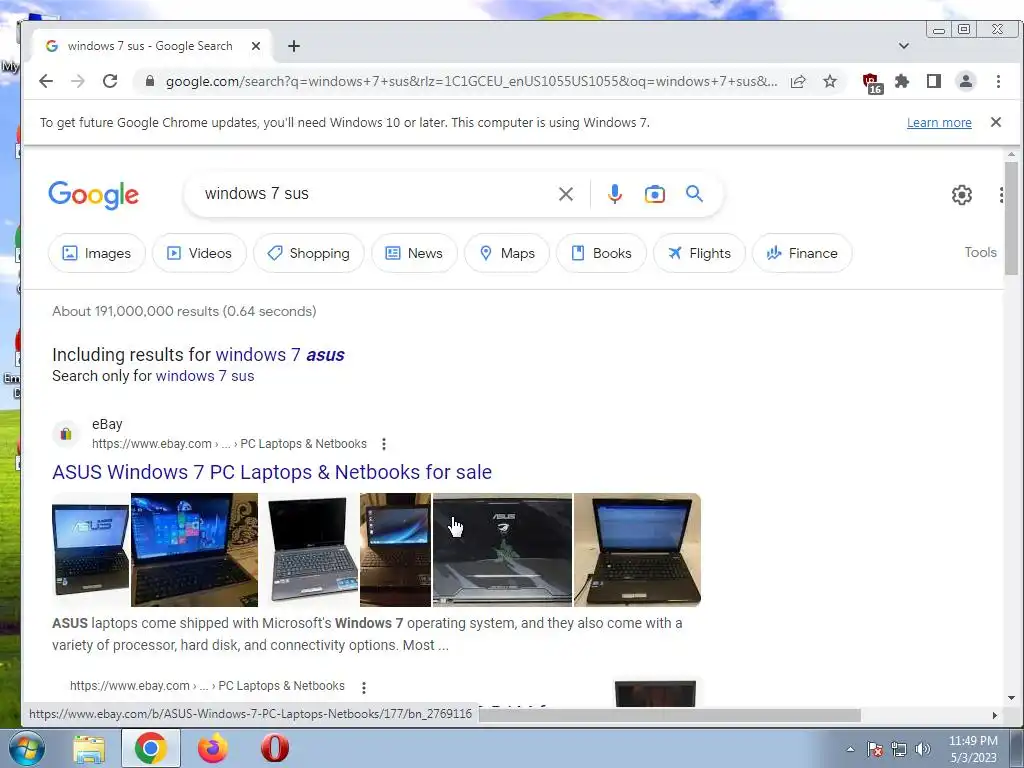Viewport: 1024px width, 768px height.
Task: Select Chrome in the taskbar
Action: 150,748
